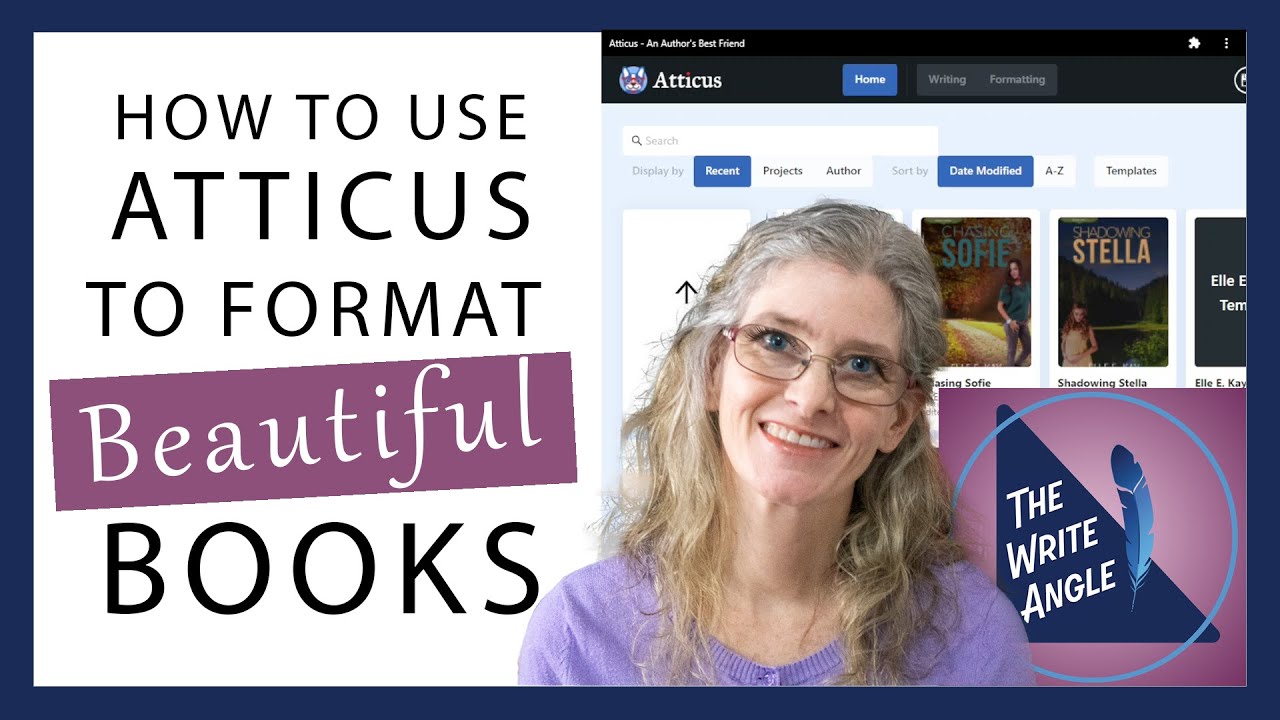Display books by Author
Image resolution: width=1280 pixels, height=720 pixels.
coord(843,171)
